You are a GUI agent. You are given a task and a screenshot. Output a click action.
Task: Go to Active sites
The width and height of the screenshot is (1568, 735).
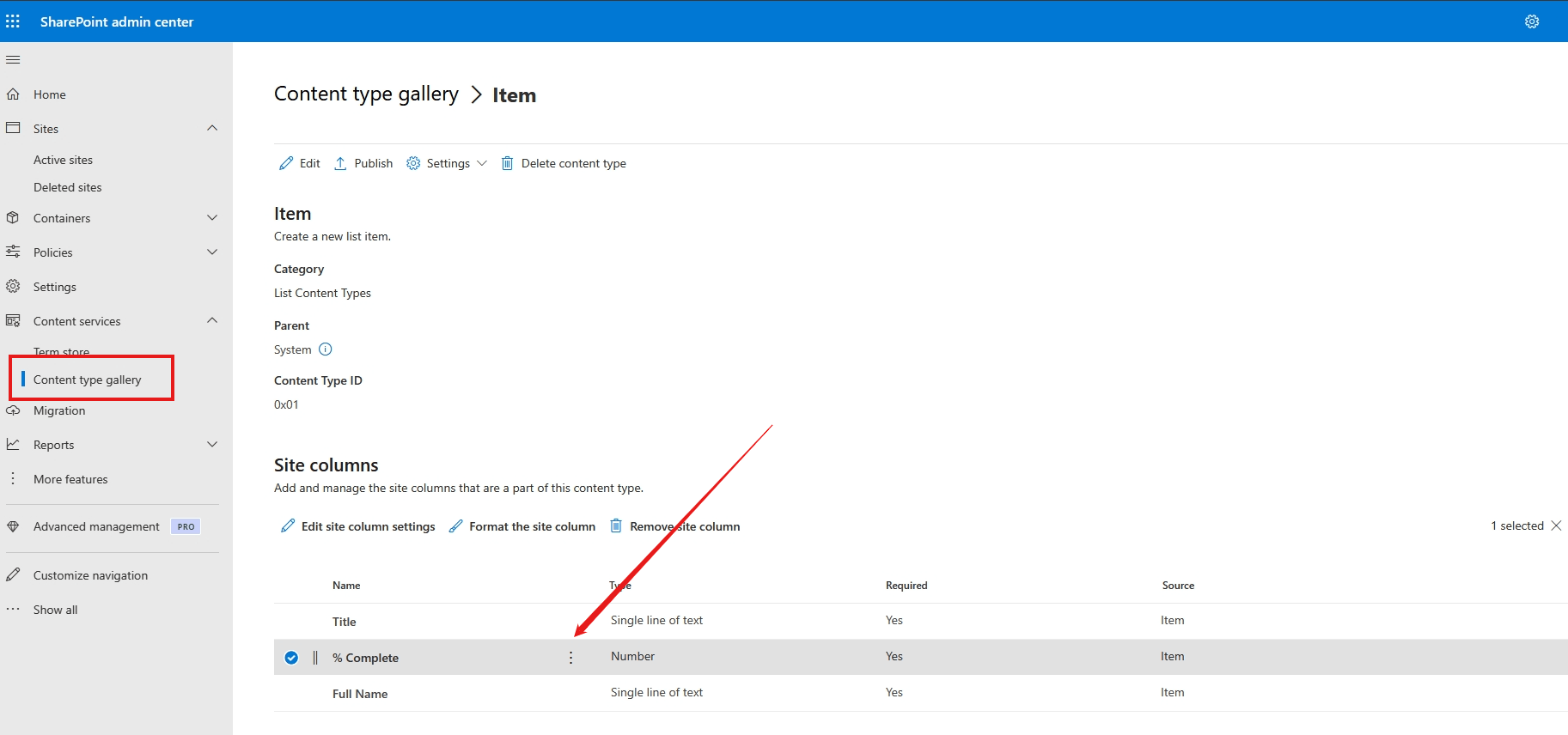coord(63,160)
